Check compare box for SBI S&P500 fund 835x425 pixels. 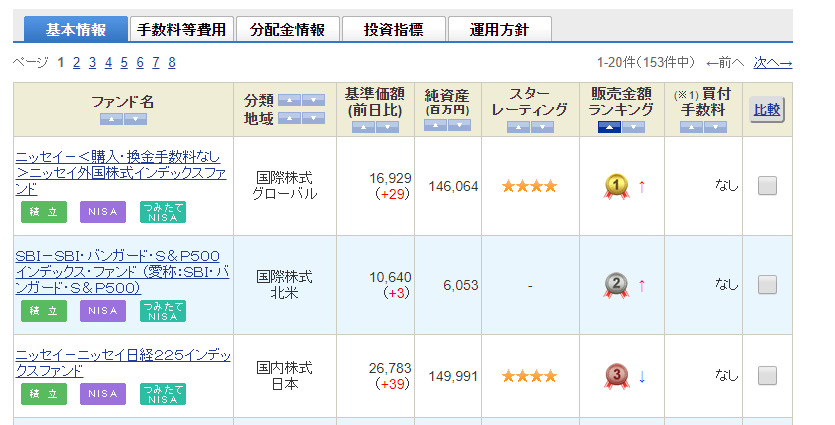click(767, 284)
